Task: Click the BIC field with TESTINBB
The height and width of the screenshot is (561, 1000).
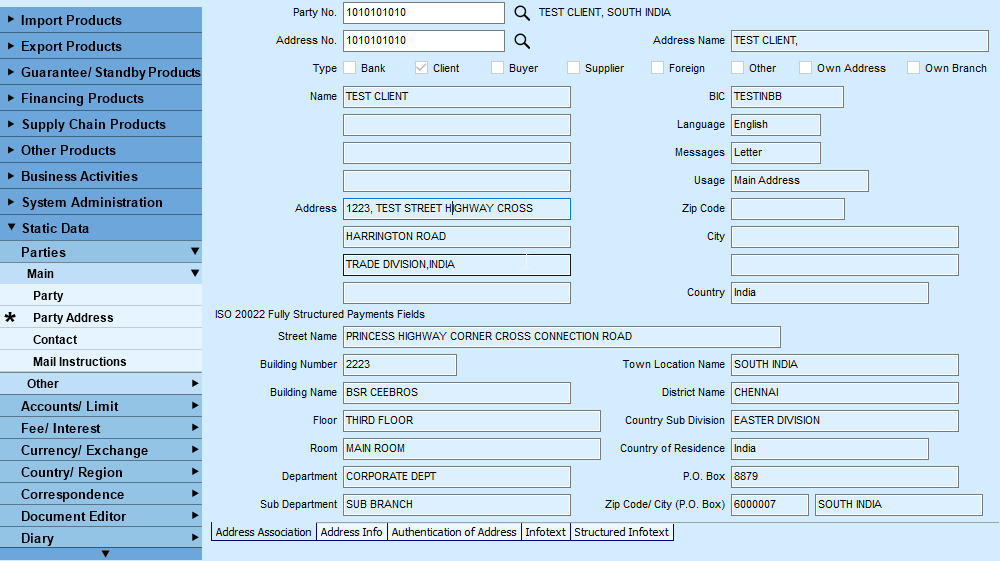Action: [x=787, y=97]
